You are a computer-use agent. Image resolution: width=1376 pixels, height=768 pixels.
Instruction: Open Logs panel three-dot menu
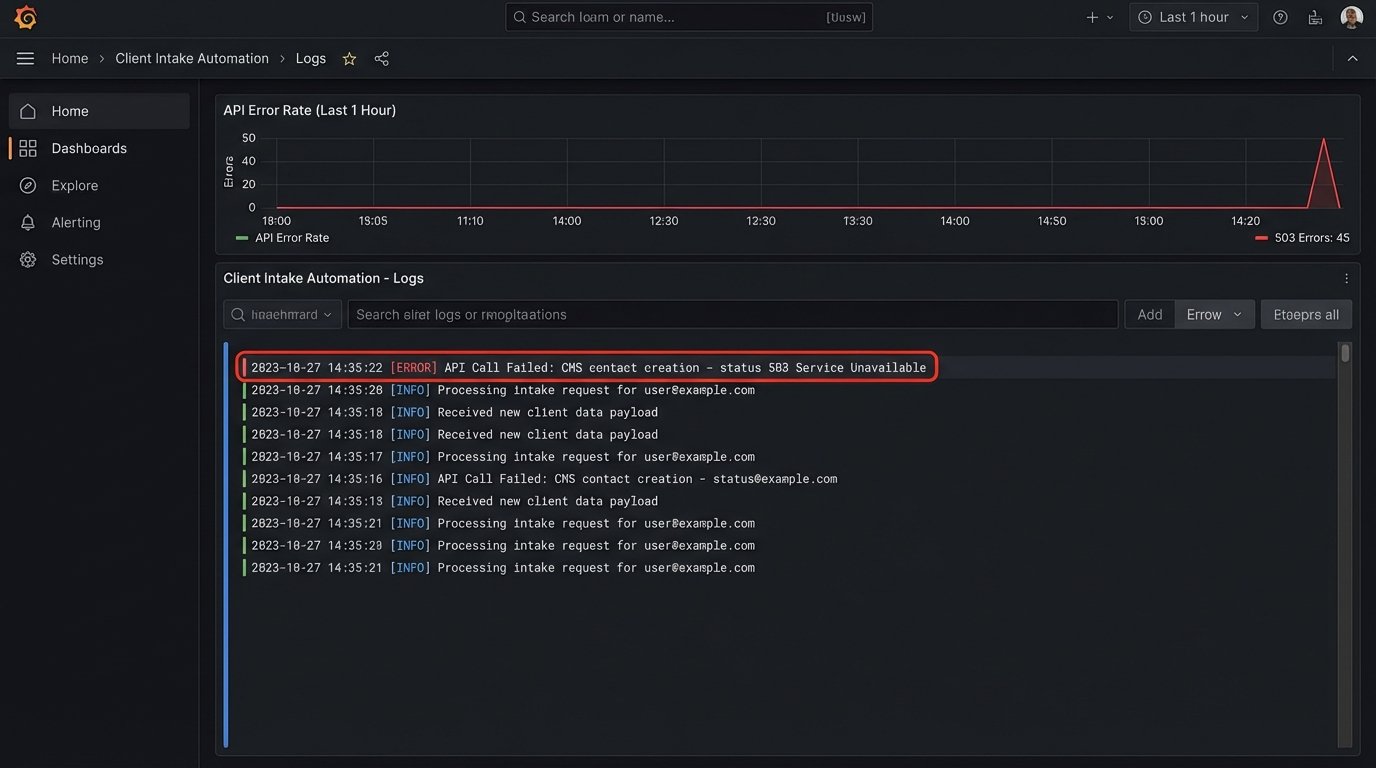[x=1346, y=279]
